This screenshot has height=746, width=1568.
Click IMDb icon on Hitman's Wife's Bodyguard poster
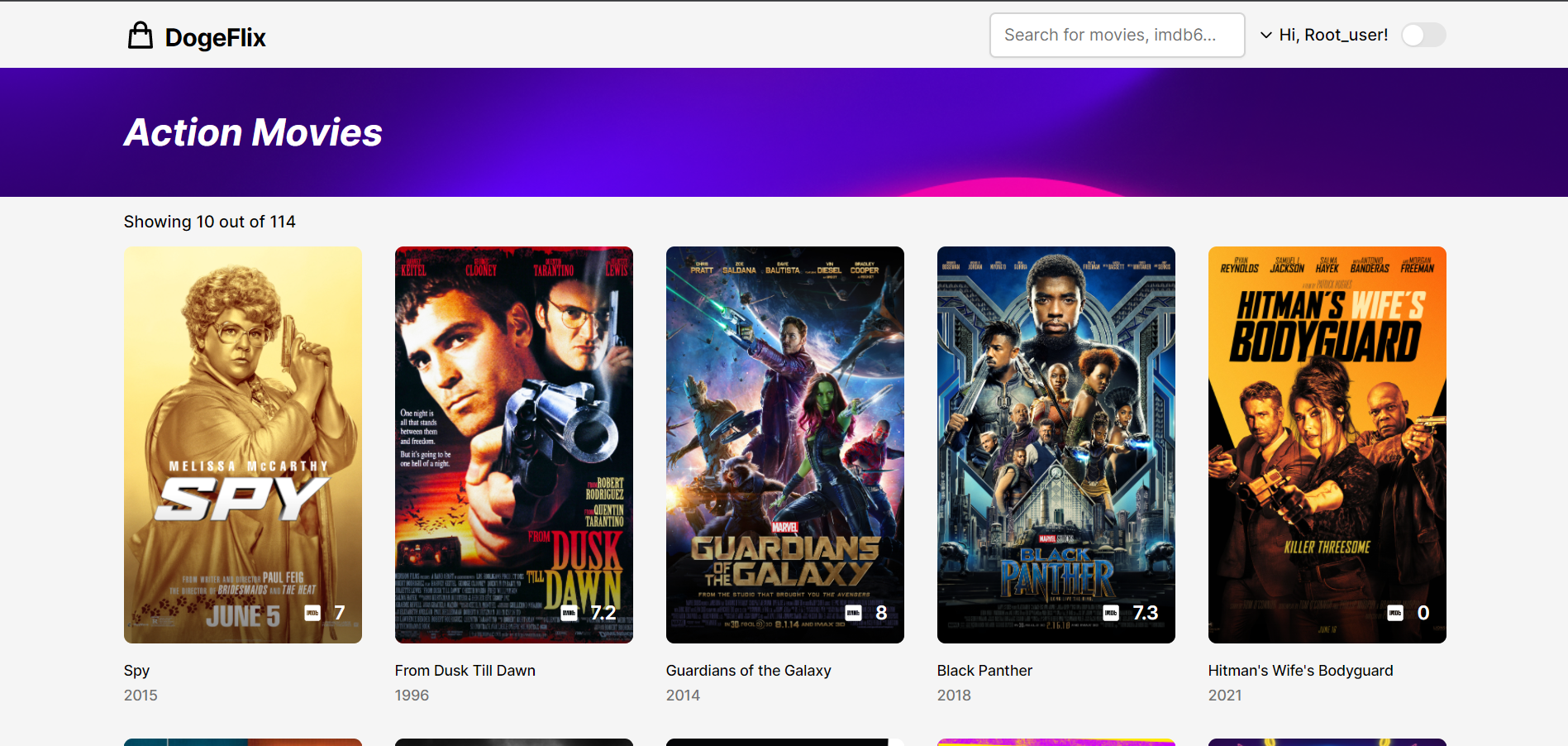[x=1395, y=613]
